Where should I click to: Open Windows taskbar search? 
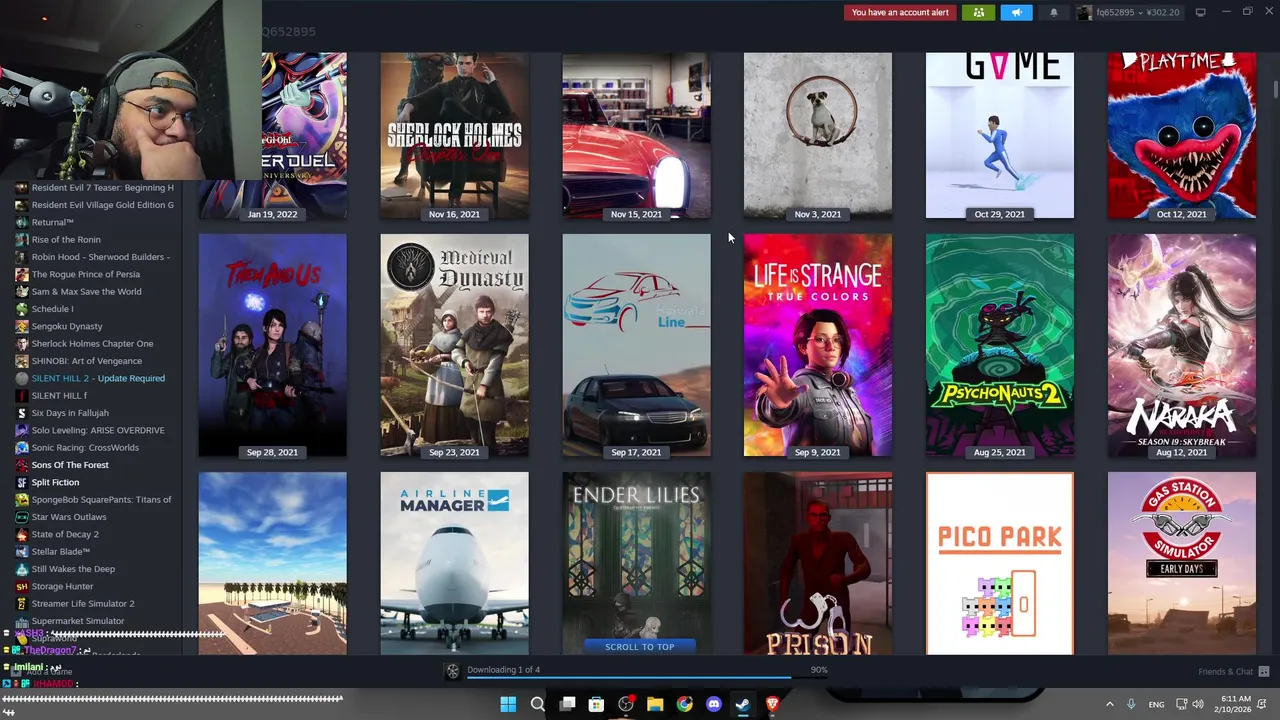coord(537,704)
